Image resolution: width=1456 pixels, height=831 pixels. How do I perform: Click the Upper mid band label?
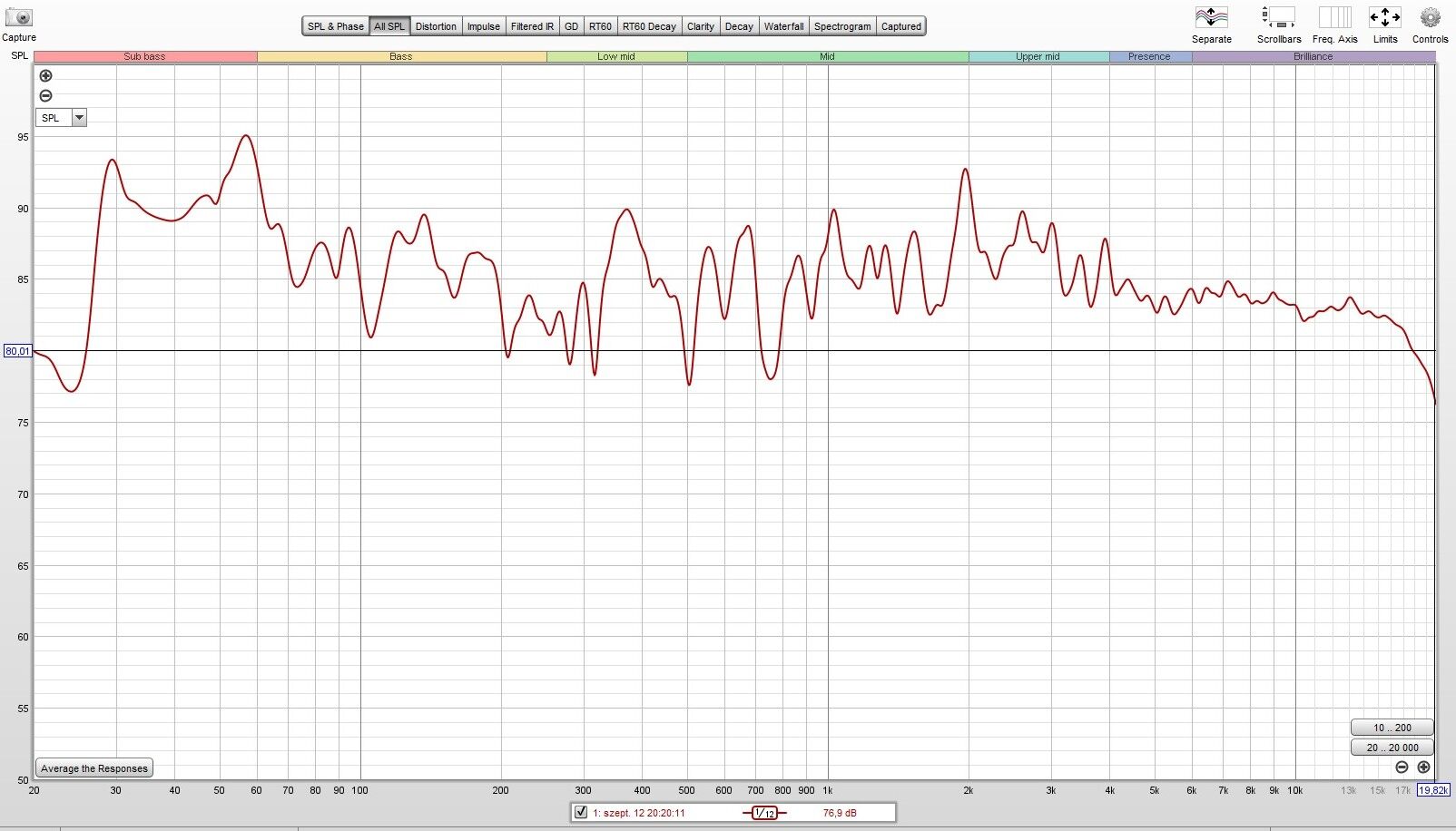coord(1038,56)
